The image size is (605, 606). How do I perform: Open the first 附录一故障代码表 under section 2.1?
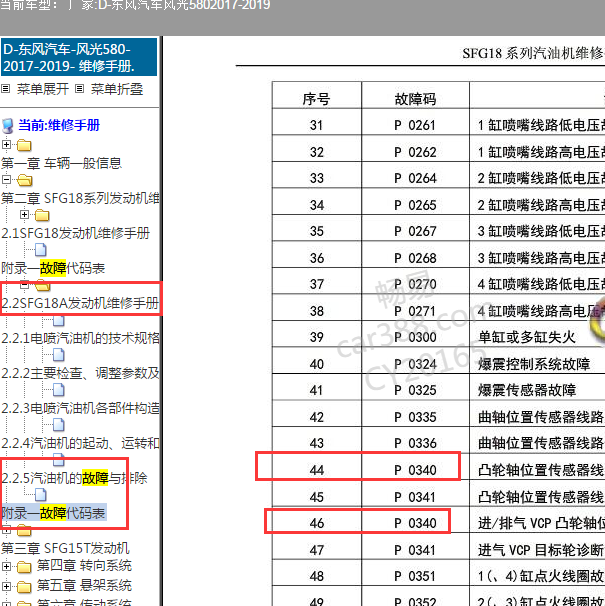pyautogui.click(x=53, y=268)
